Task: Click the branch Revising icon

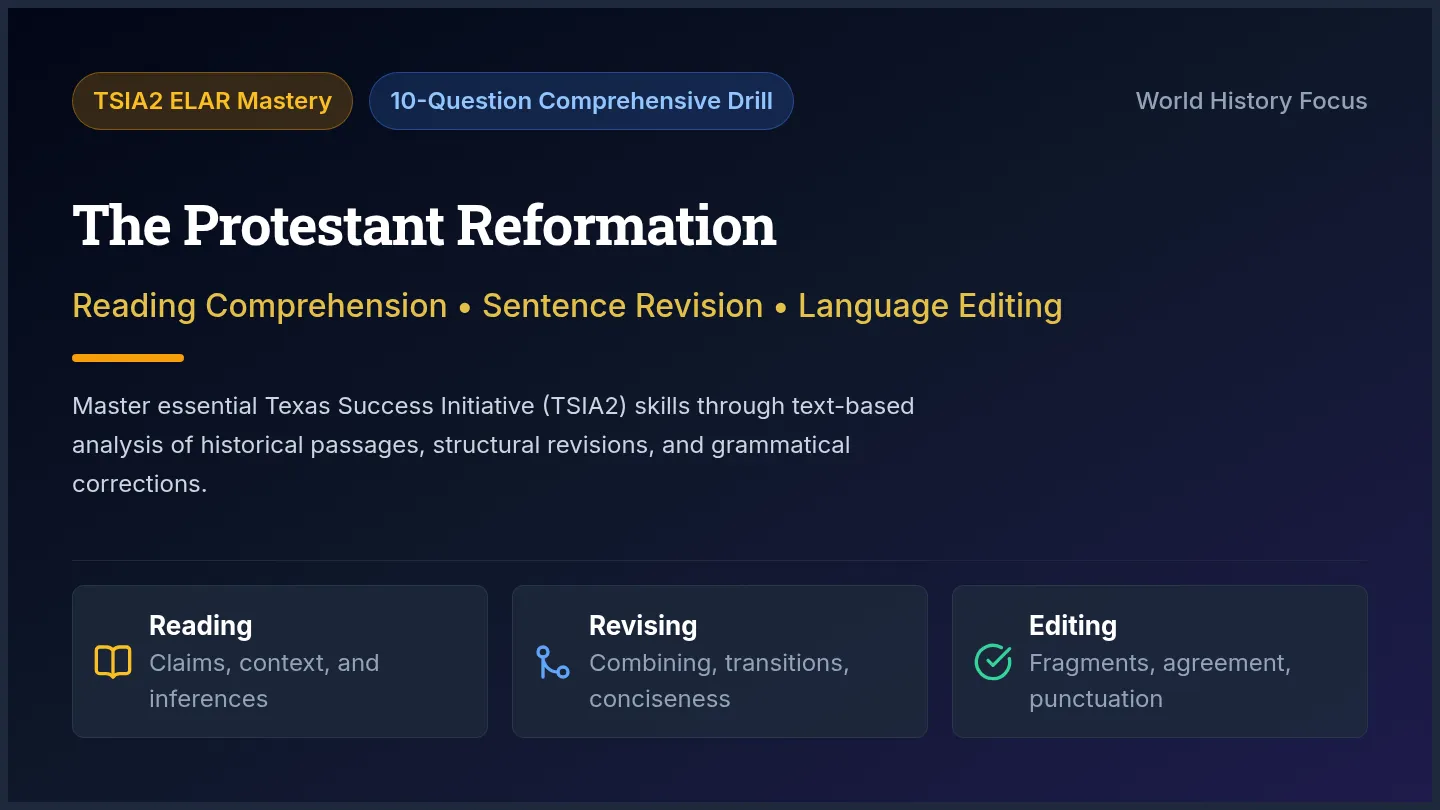Action: [553, 662]
